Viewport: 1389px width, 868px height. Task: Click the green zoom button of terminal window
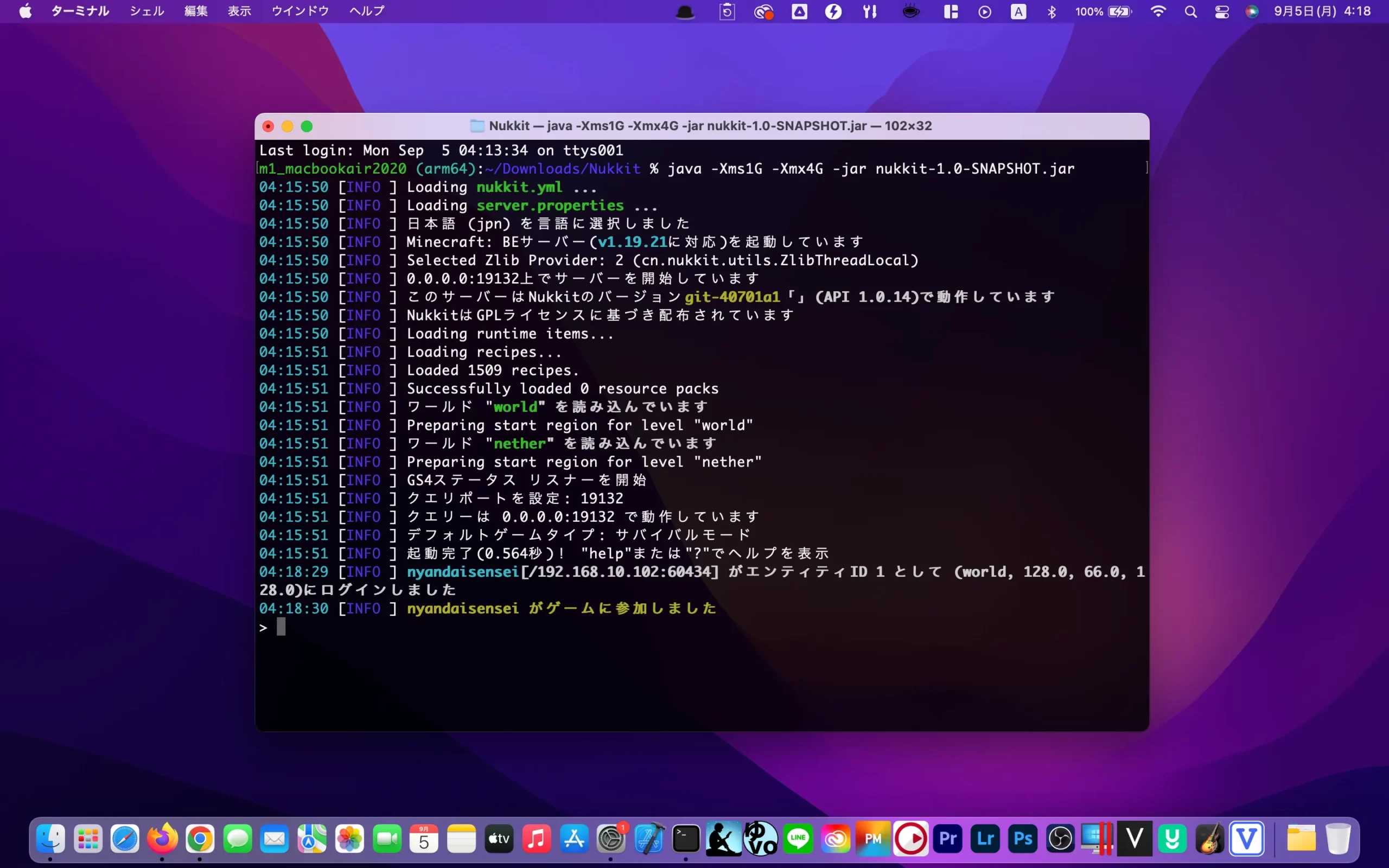[x=307, y=126]
